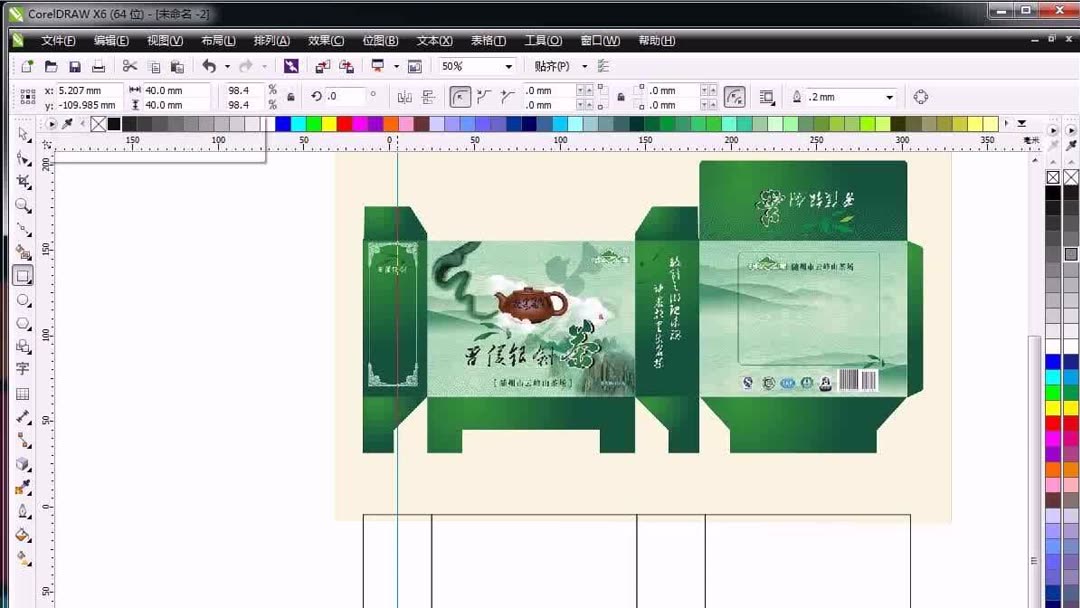Viewport: 1080px width, 608px height.
Task: Select the Table tool
Action: point(22,392)
